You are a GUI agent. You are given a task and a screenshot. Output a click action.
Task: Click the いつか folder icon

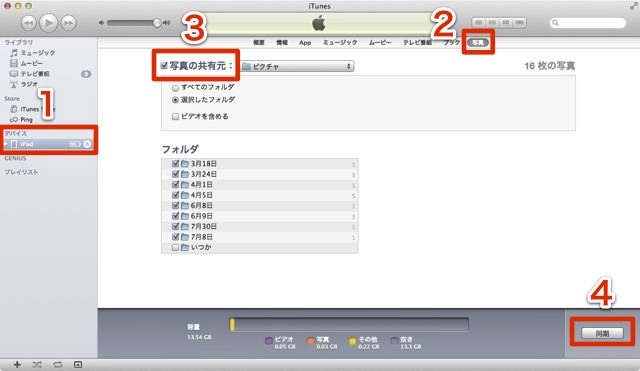click(185, 247)
